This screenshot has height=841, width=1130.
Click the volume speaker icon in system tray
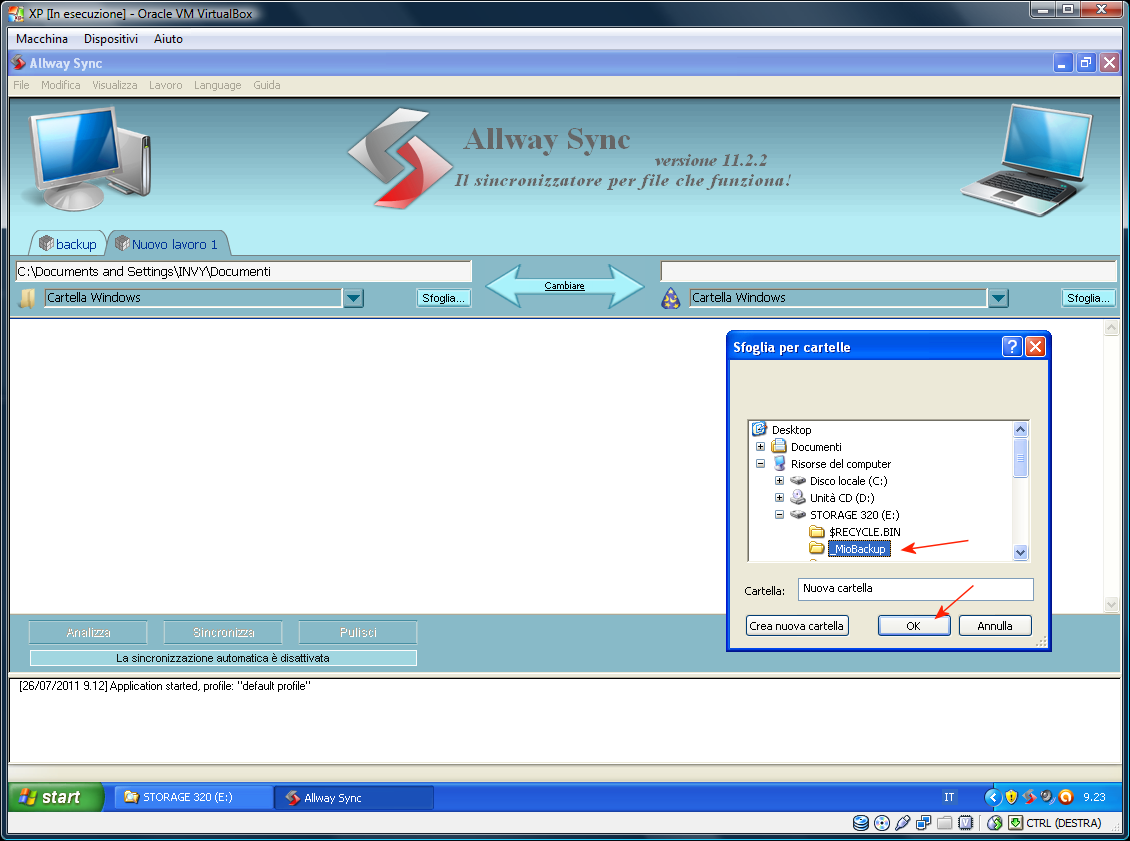point(1047,797)
